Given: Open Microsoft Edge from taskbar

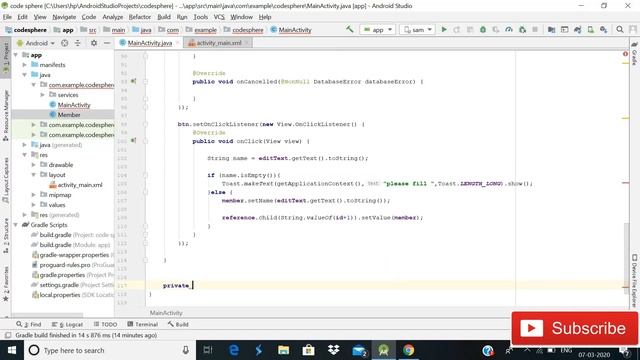Looking at the screenshot, I should point(234,350).
